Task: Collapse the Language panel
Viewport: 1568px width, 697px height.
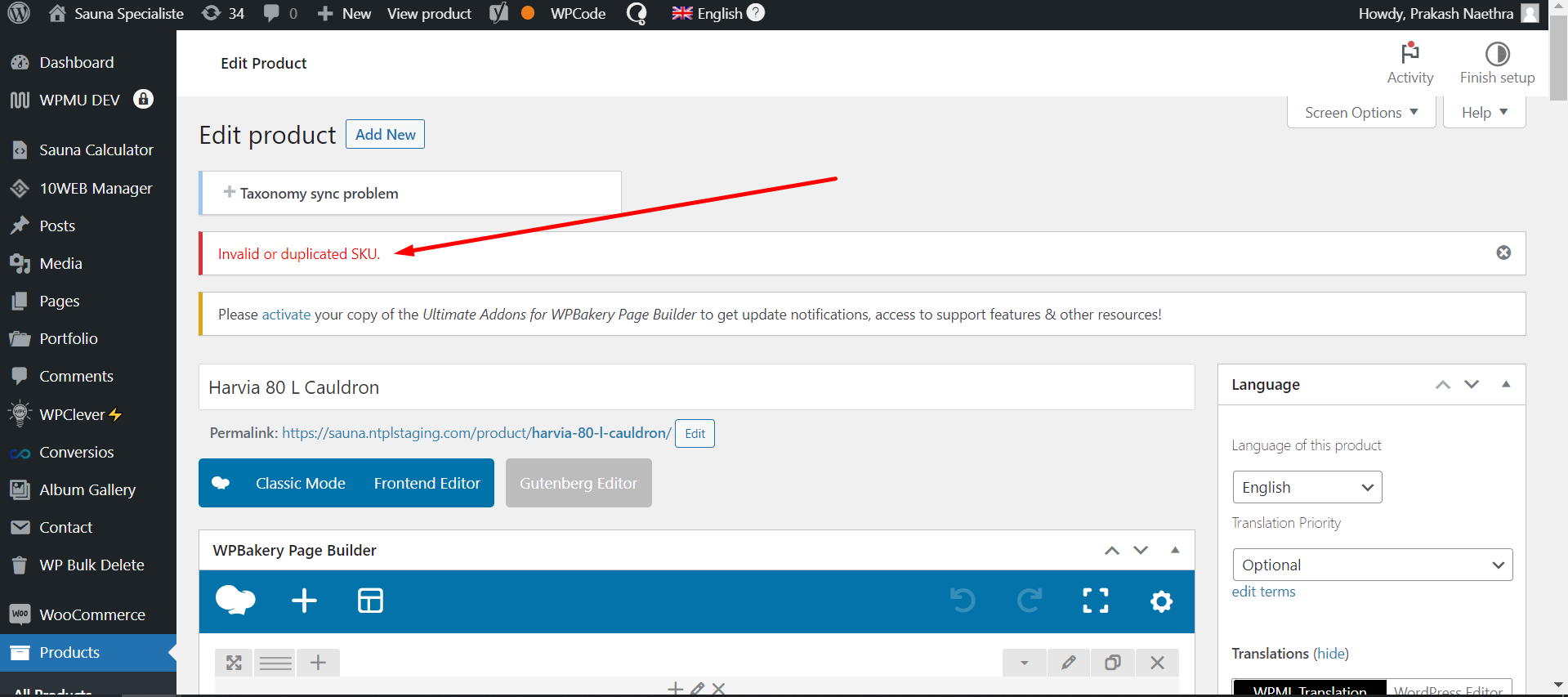Action: [1506, 384]
